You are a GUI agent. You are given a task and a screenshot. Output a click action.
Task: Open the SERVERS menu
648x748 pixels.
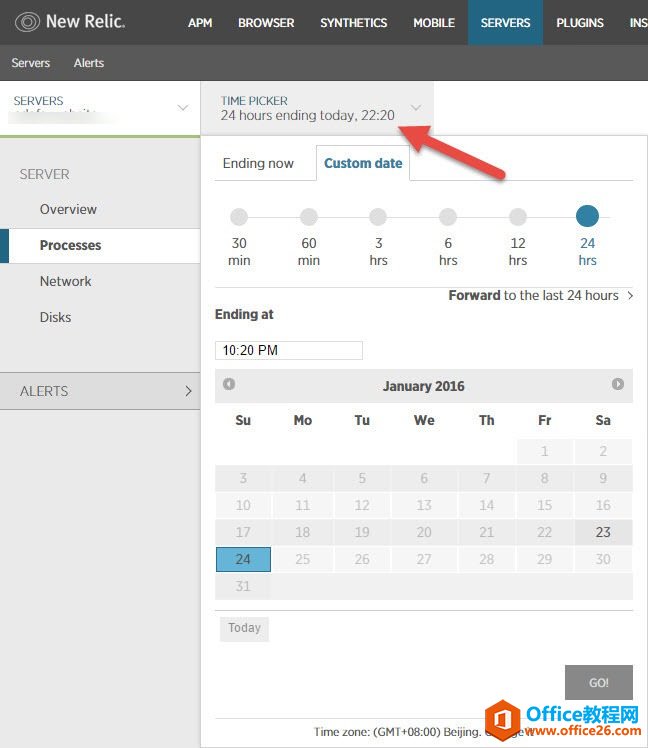click(505, 22)
